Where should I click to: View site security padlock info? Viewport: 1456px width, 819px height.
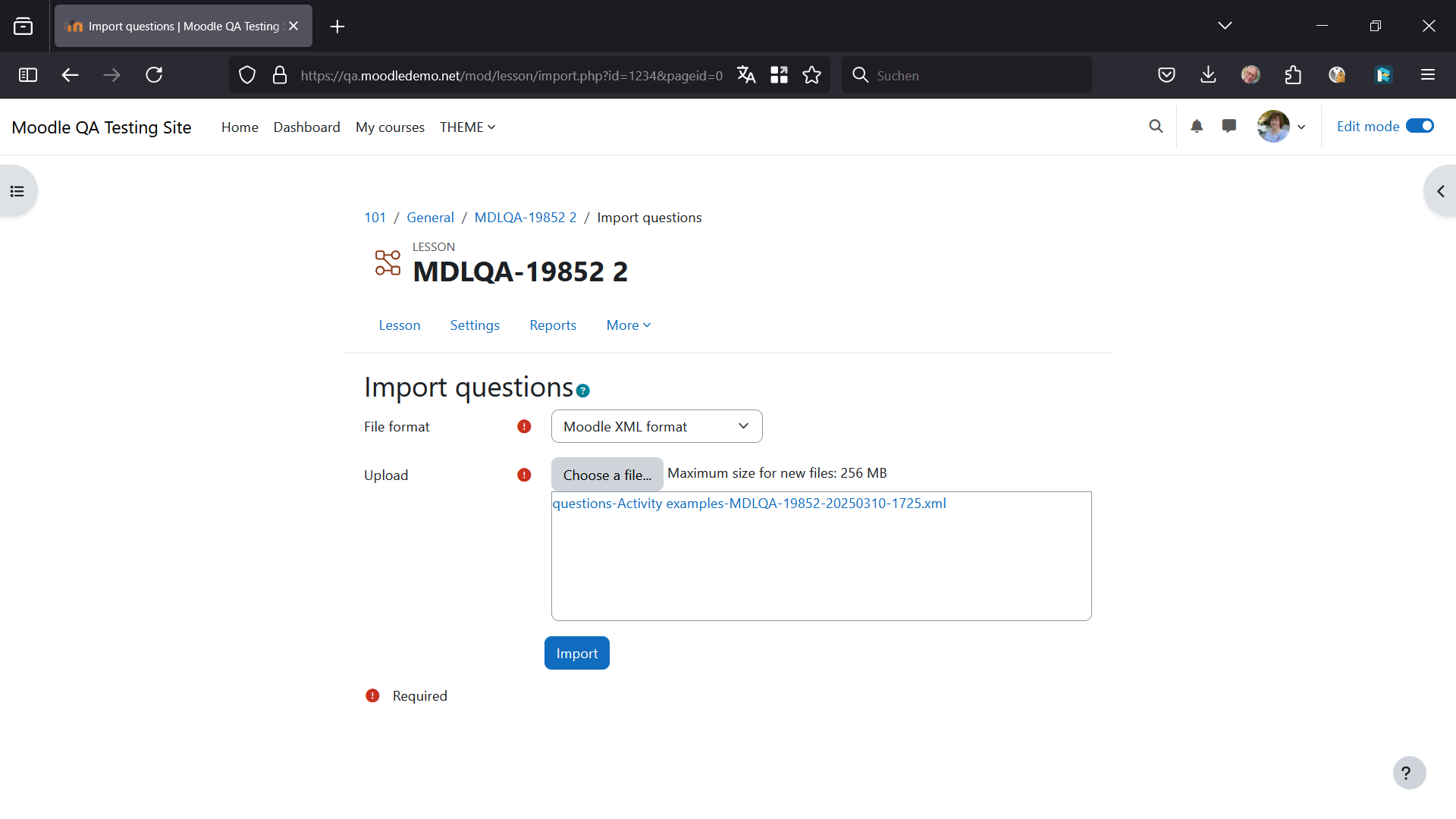tap(280, 75)
